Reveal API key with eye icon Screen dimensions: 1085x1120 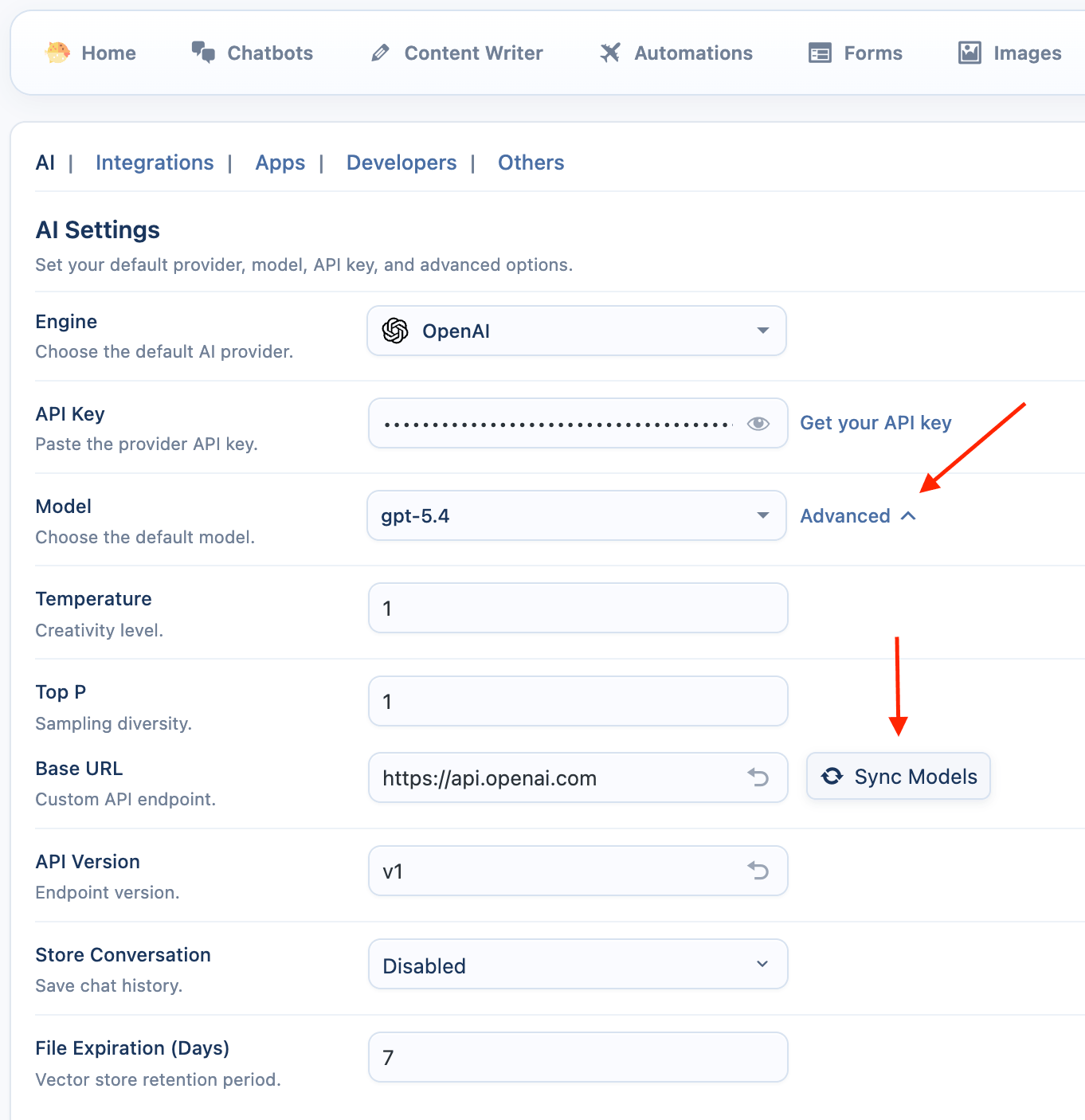758,423
